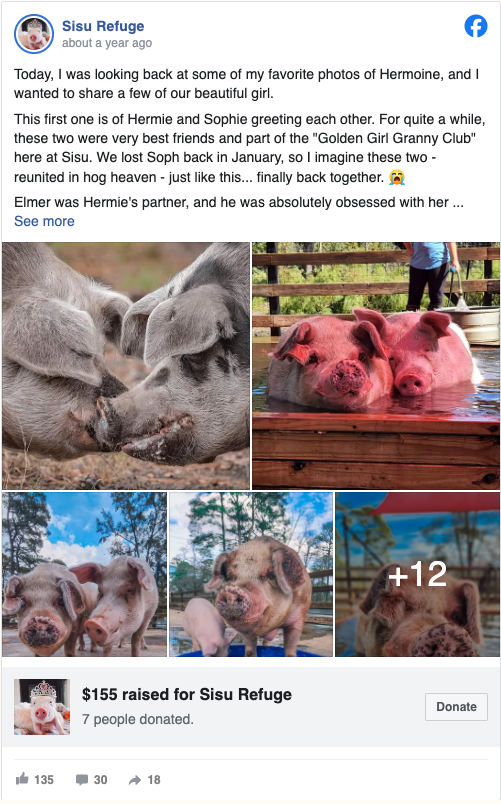Screen dimensions: 501x804
Task: Open photo of two pigs under blue sky
Action: click(85, 574)
